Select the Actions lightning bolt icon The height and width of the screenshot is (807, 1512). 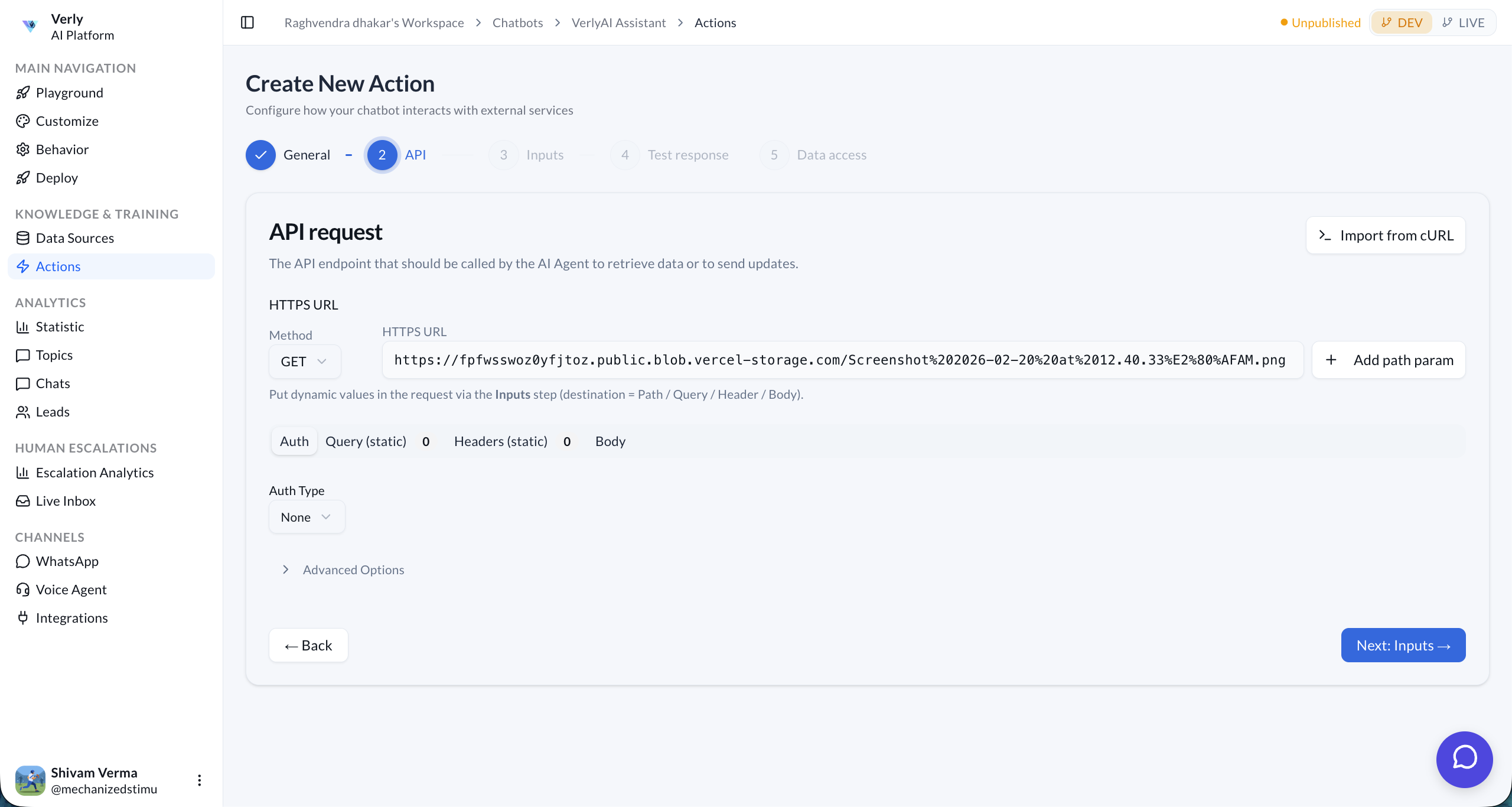pyautogui.click(x=23, y=266)
